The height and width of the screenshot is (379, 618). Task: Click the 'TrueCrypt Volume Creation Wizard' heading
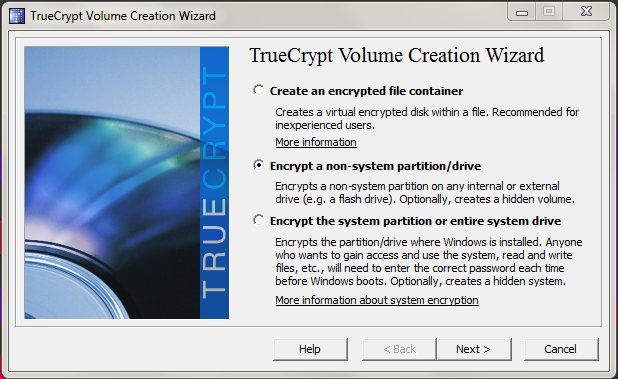396,56
